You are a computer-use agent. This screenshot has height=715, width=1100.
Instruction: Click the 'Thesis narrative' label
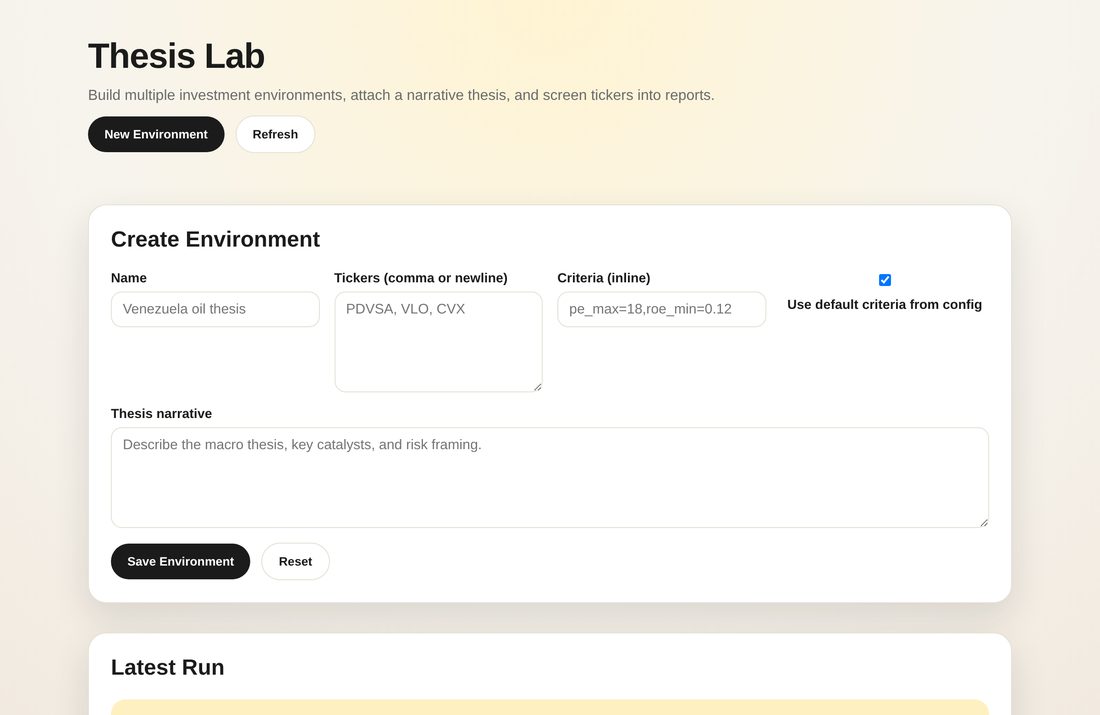[x=161, y=413]
